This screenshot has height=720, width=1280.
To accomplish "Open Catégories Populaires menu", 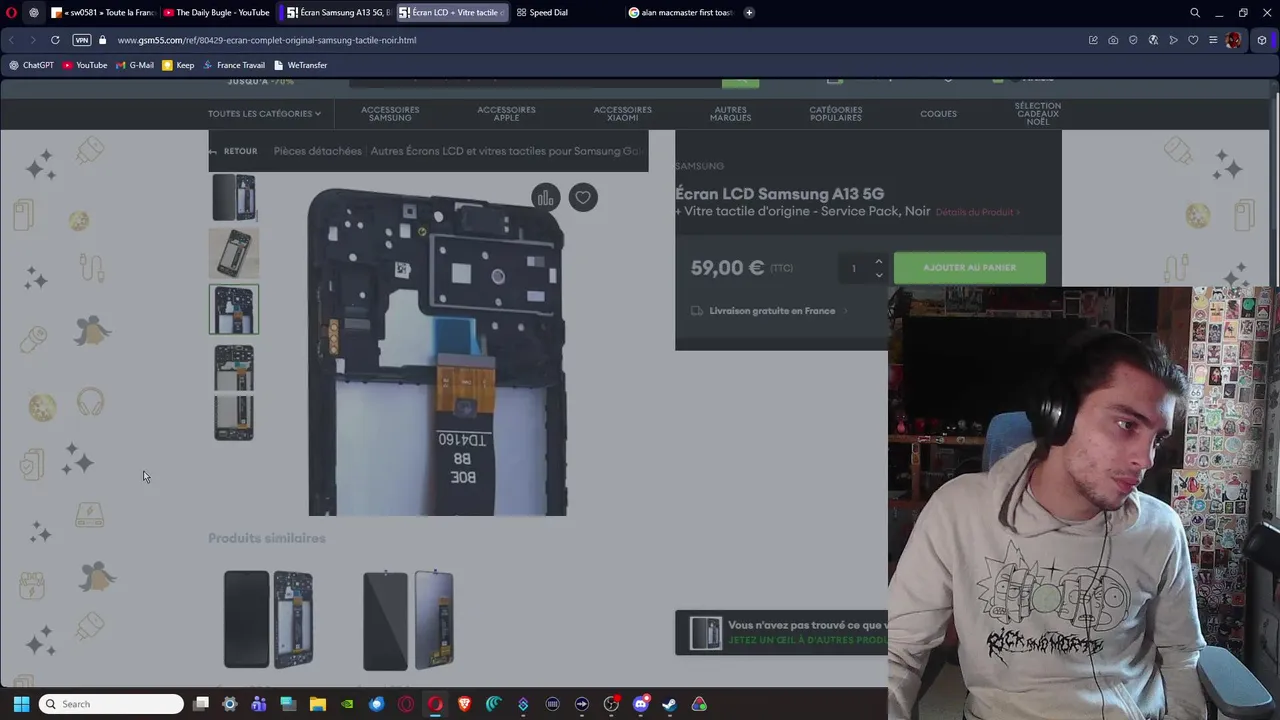I will click(835, 114).
